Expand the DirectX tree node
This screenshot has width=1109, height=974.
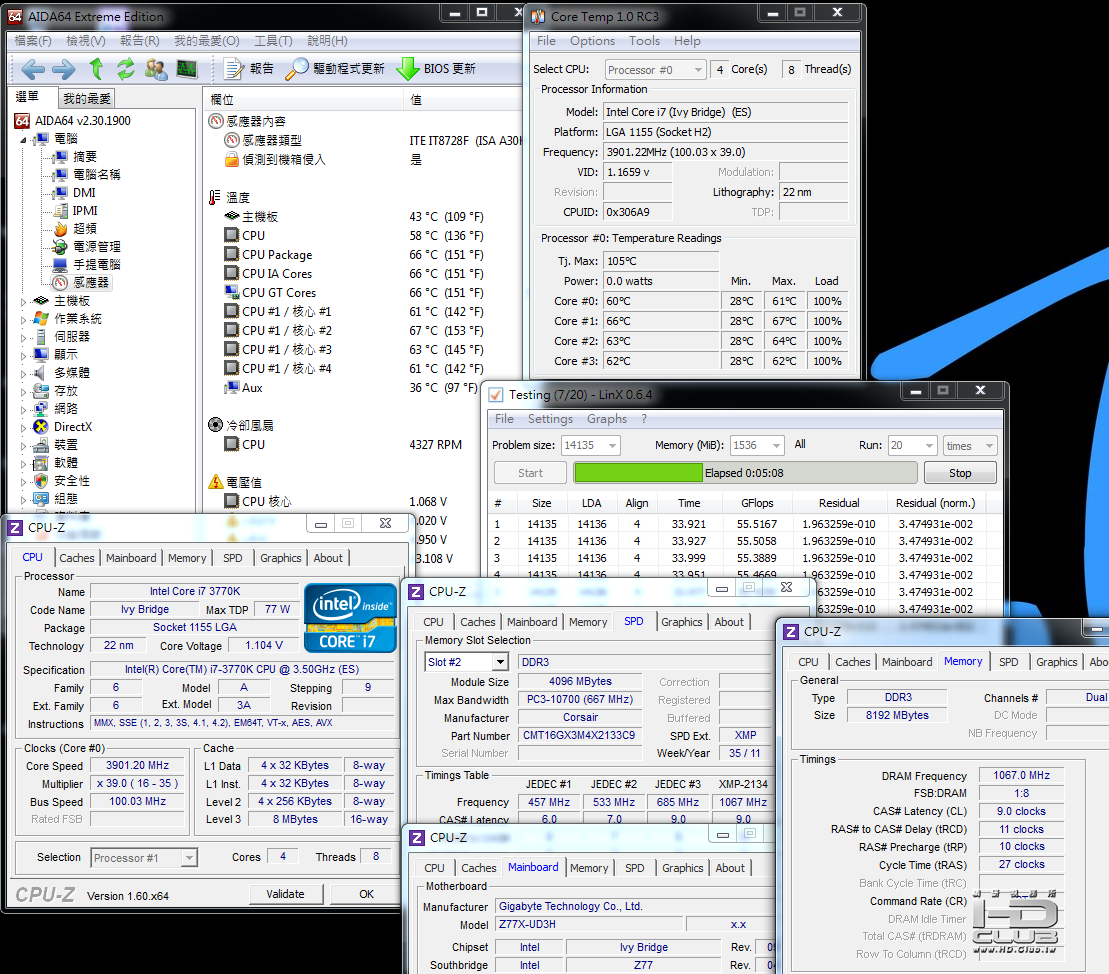pyautogui.click(x=25, y=427)
